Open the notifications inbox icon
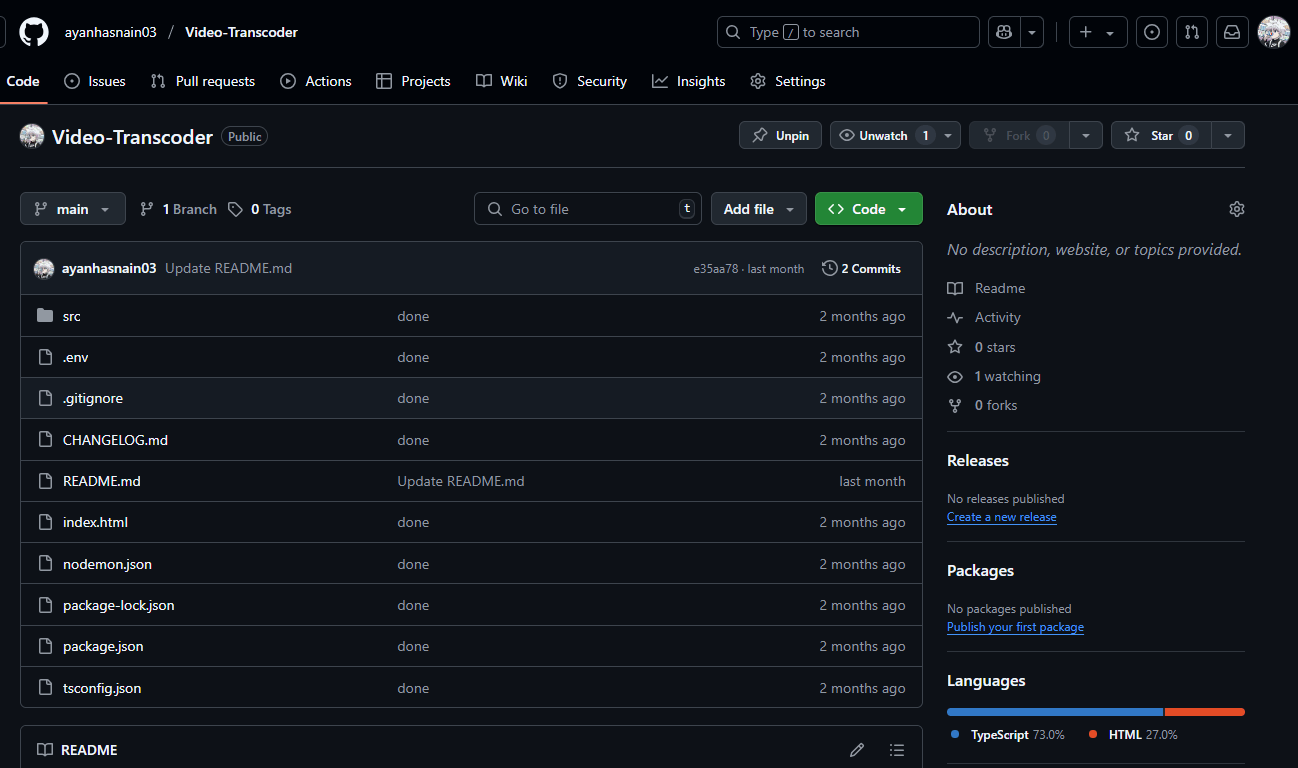This screenshot has height=768, width=1298. click(x=1232, y=32)
